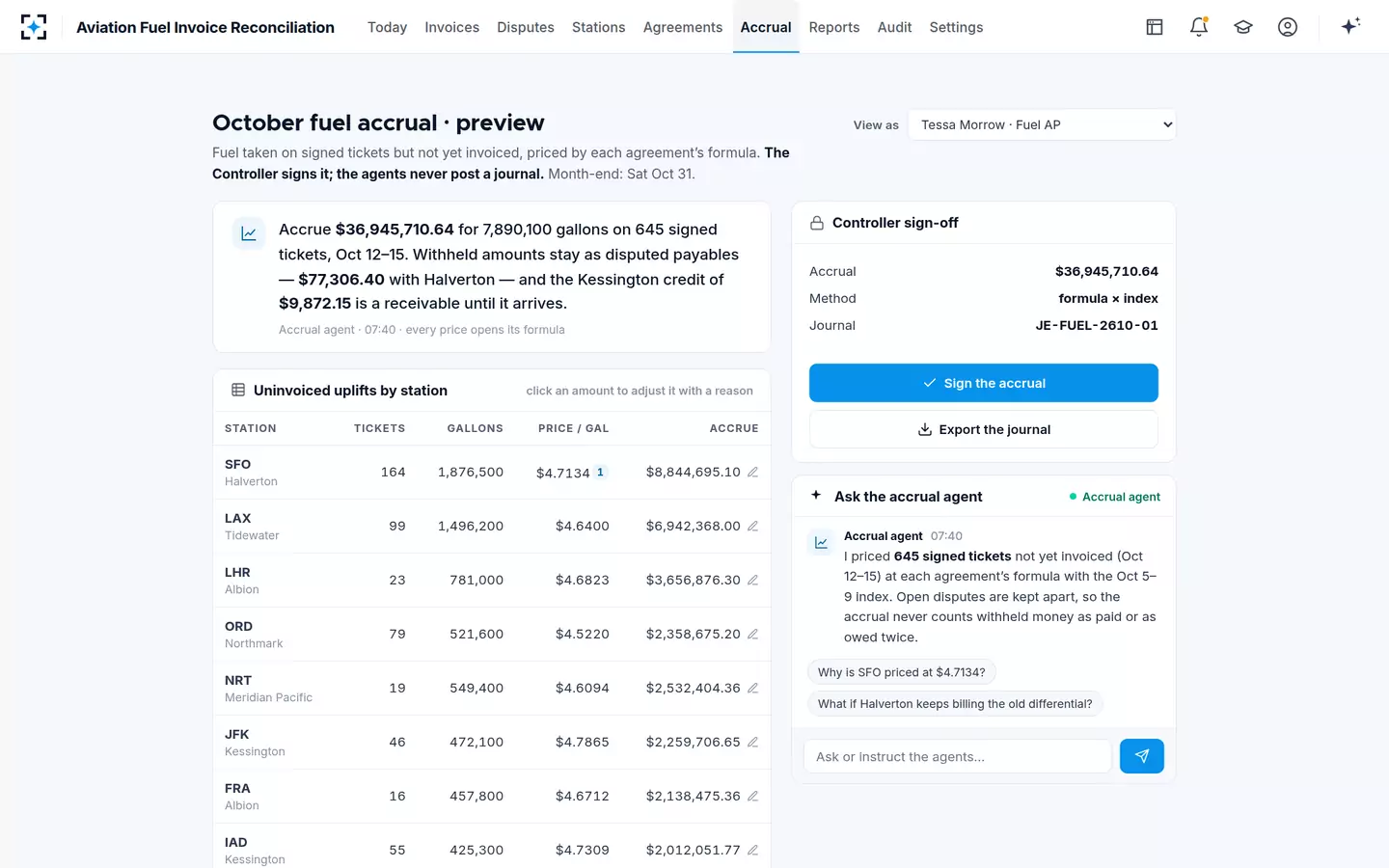Open notifications bell
This screenshot has width=1389, height=868.
click(1199, 27)
